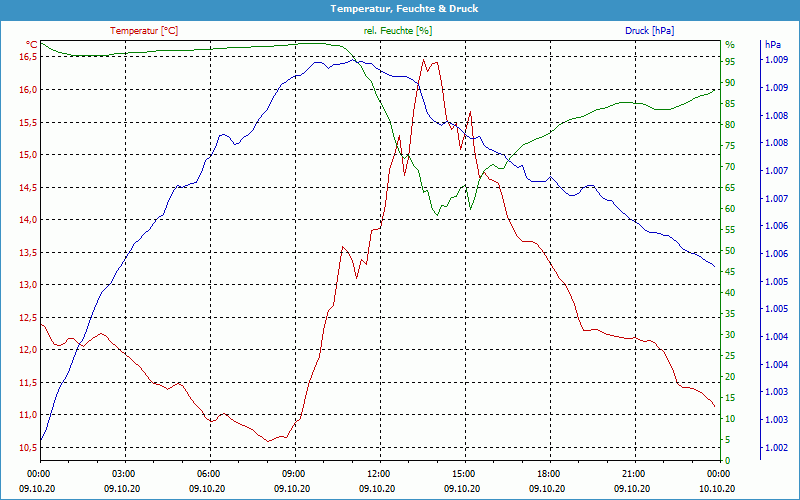Screen dimensions: 800x500
Task: Click the 50 humidity axis tick
Action: (730, 251)
